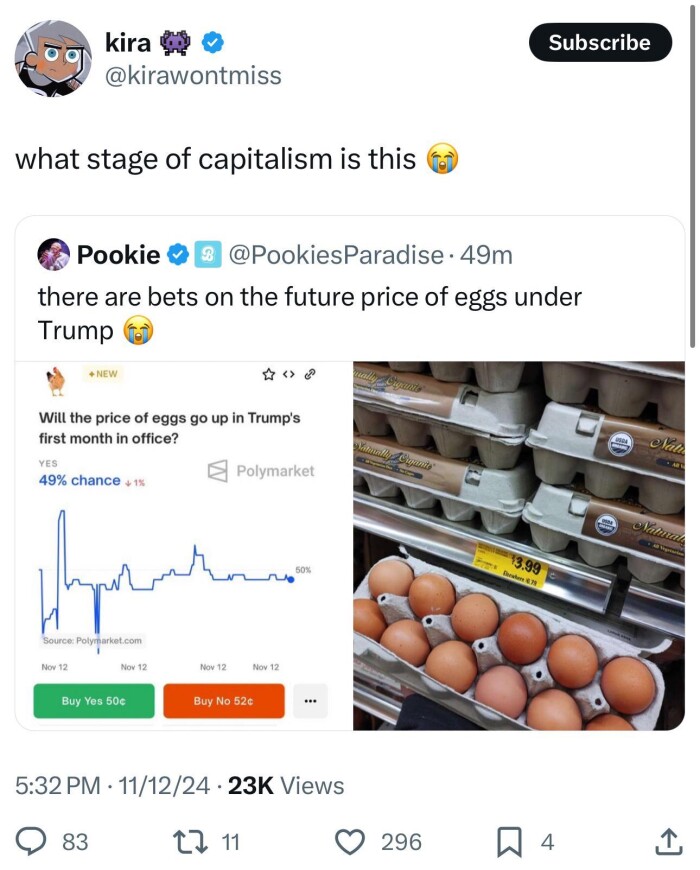Open Pookie's small profile avatar
700x870 pixels.
(54, 255)
